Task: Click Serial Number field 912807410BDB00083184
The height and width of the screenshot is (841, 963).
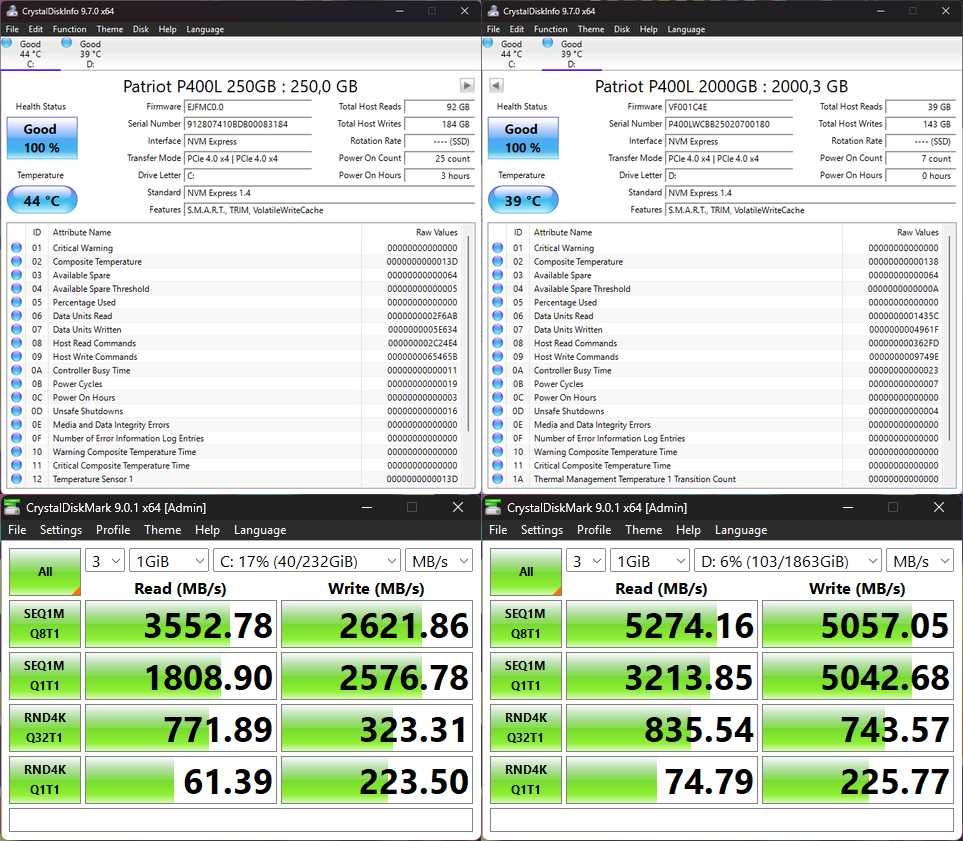Action: click(x=248, y=124)
